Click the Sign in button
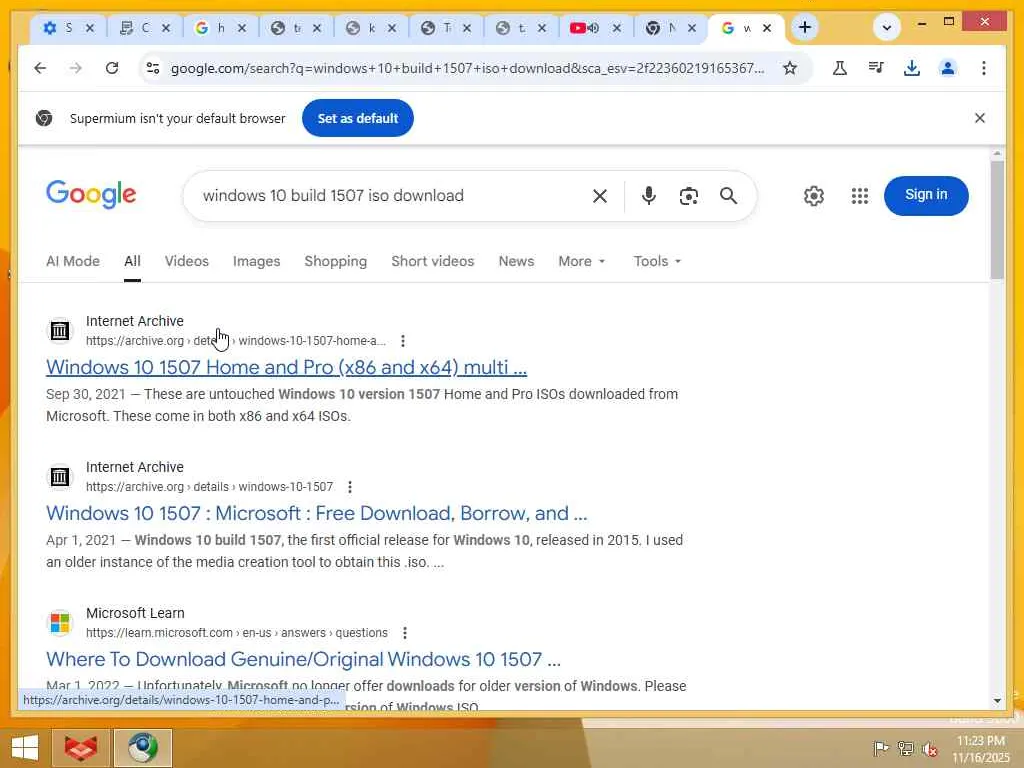1024x768 pixels. [x=926, y=195]
